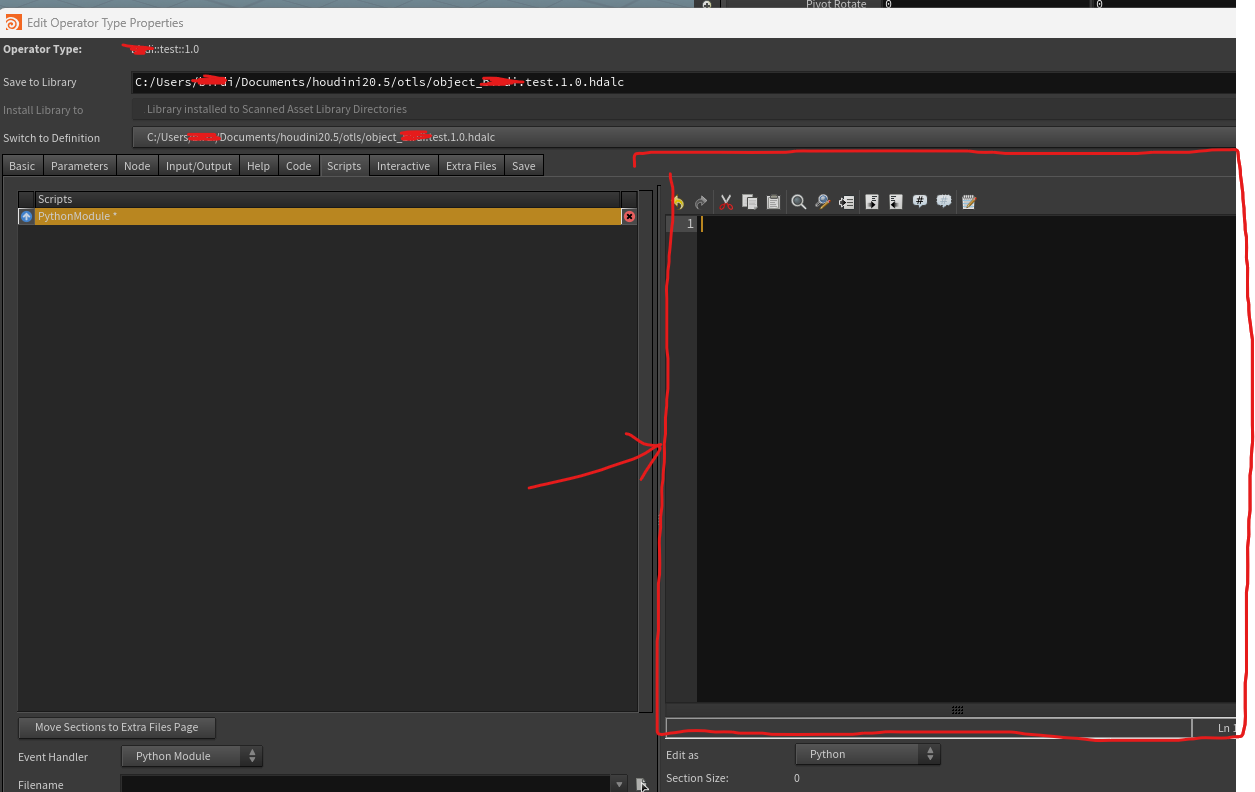Click the Scripts column header
The image size is (1255, 792).
tap(328, 199)
